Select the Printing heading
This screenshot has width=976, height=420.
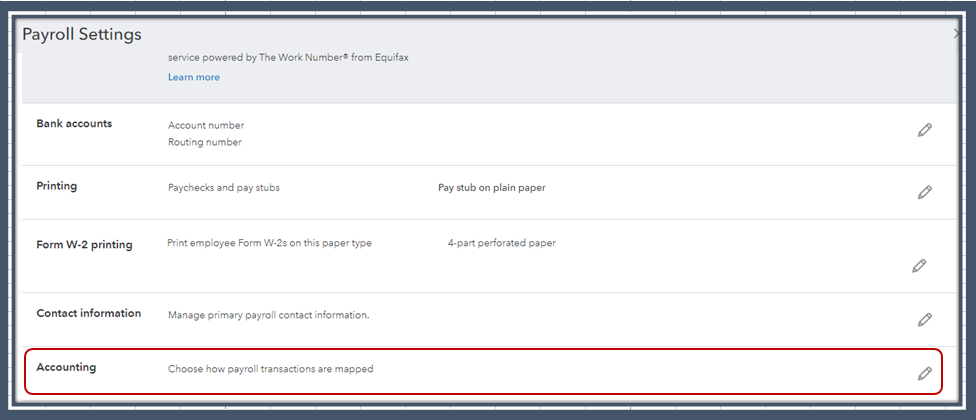57,186
